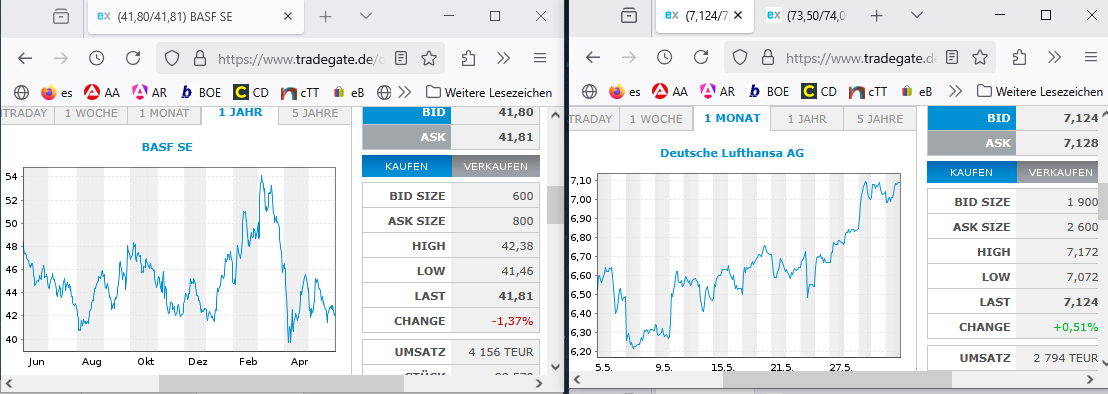Select 1 WOCHE tab for Lufthansa chart
This screenshot has width=1108, height=394.
pyautogui.click(x=656, y=119)
